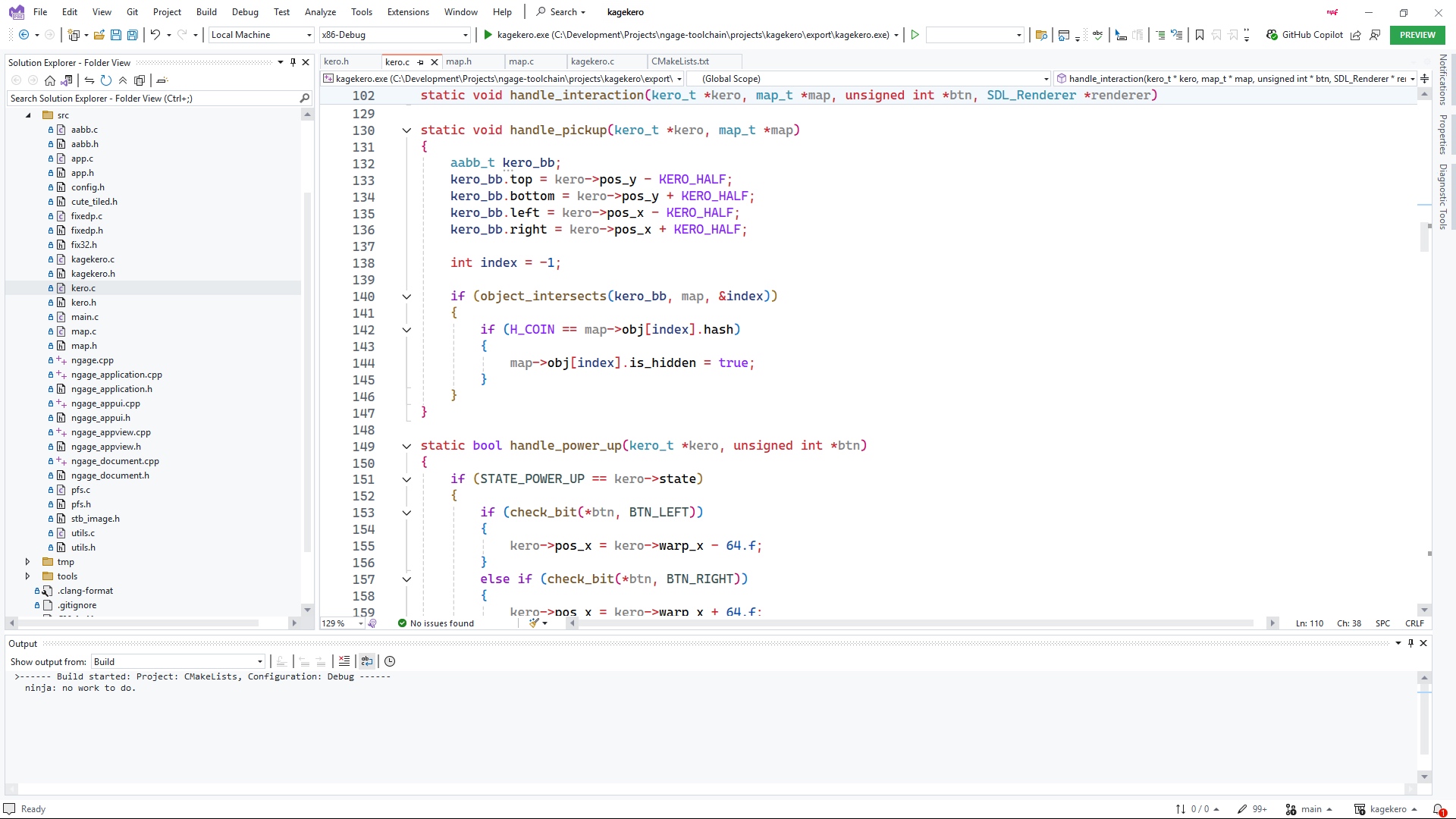Toggle Word Wrap in Output window

[367, 661]
